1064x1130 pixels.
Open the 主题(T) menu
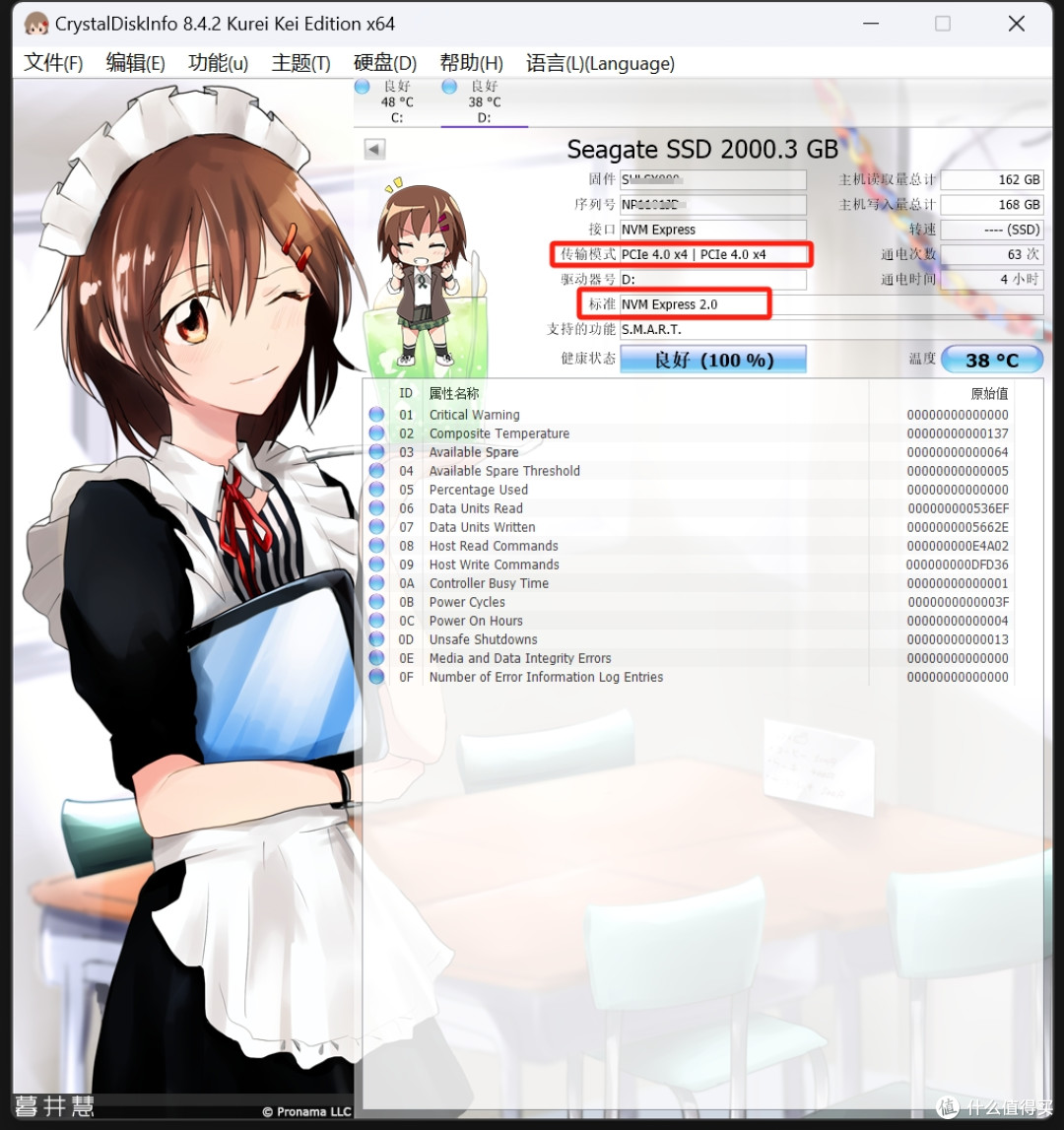(300, 63)
